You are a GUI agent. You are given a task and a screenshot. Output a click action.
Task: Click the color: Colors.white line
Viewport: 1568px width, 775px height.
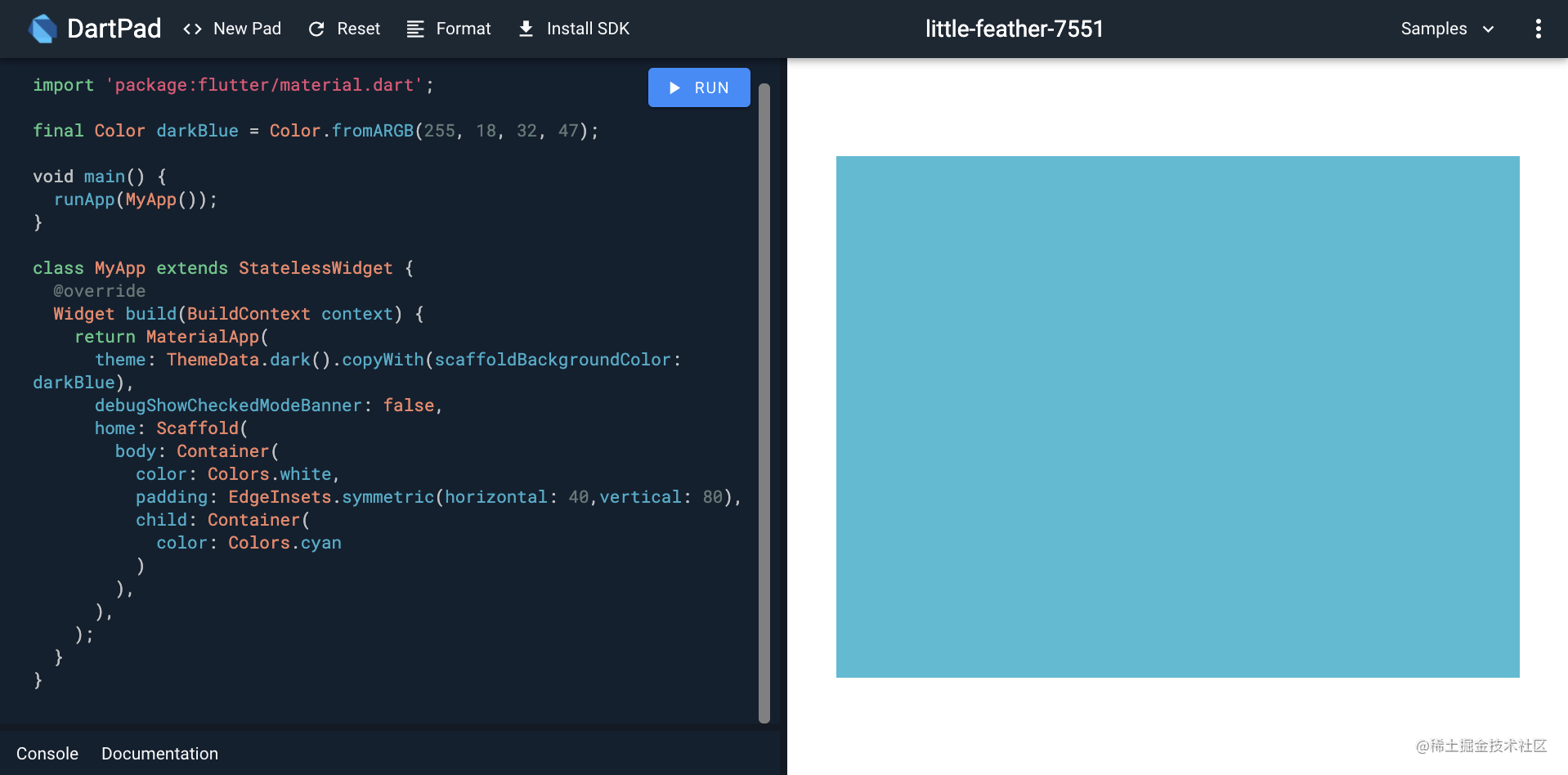[238, 474]
